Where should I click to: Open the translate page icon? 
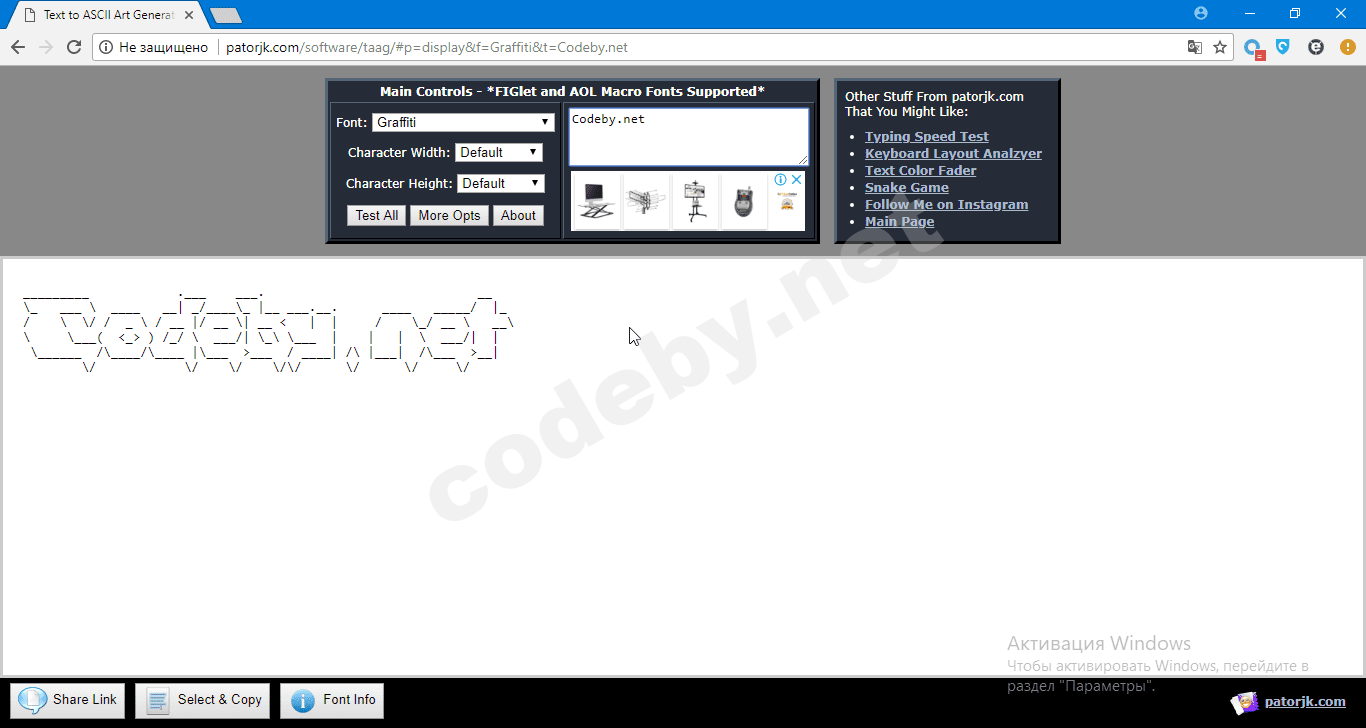pyautogui.click(x=1195, y=47)
